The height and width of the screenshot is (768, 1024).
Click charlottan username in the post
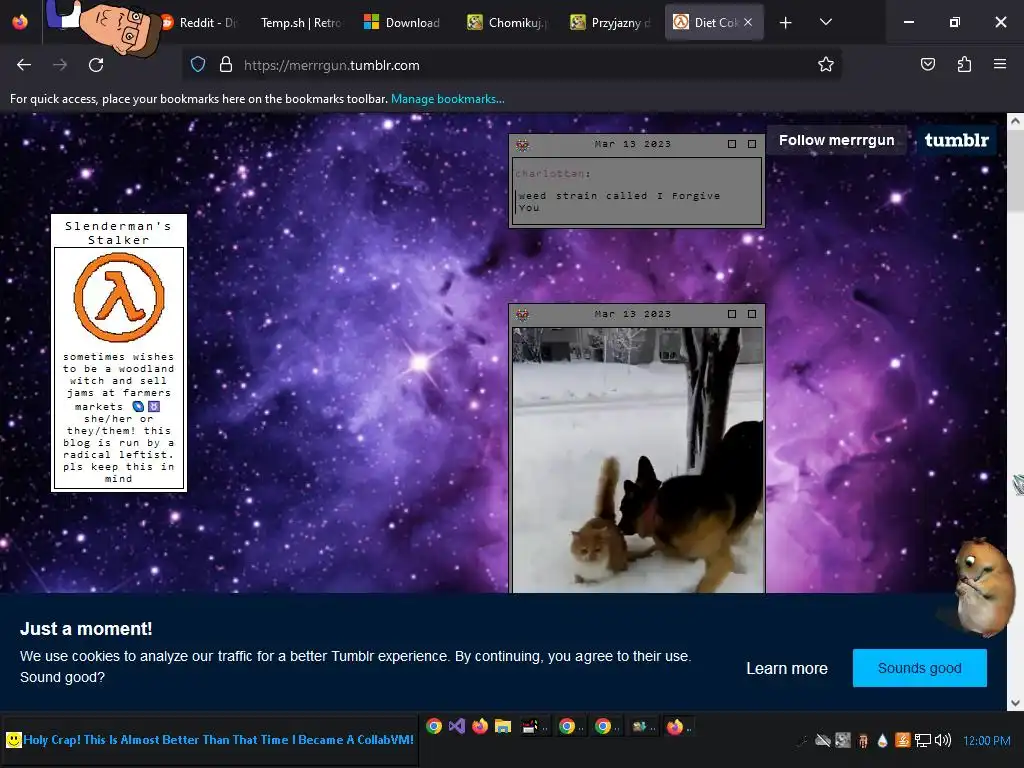click(x=552, y=174)
